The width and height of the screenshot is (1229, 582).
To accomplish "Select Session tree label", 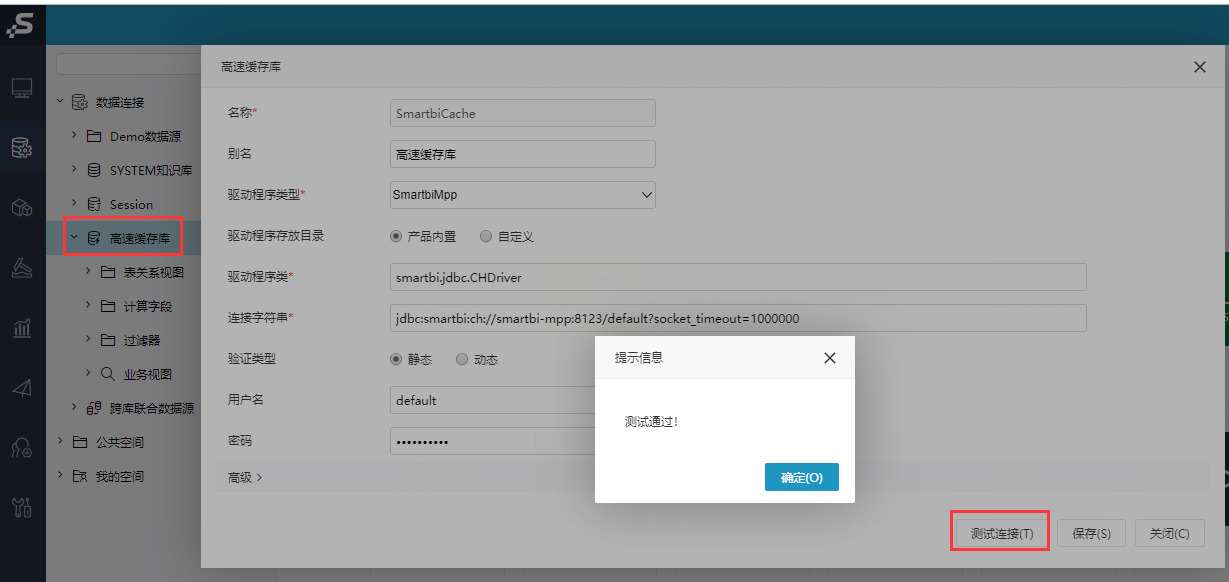I will (131, 204).
